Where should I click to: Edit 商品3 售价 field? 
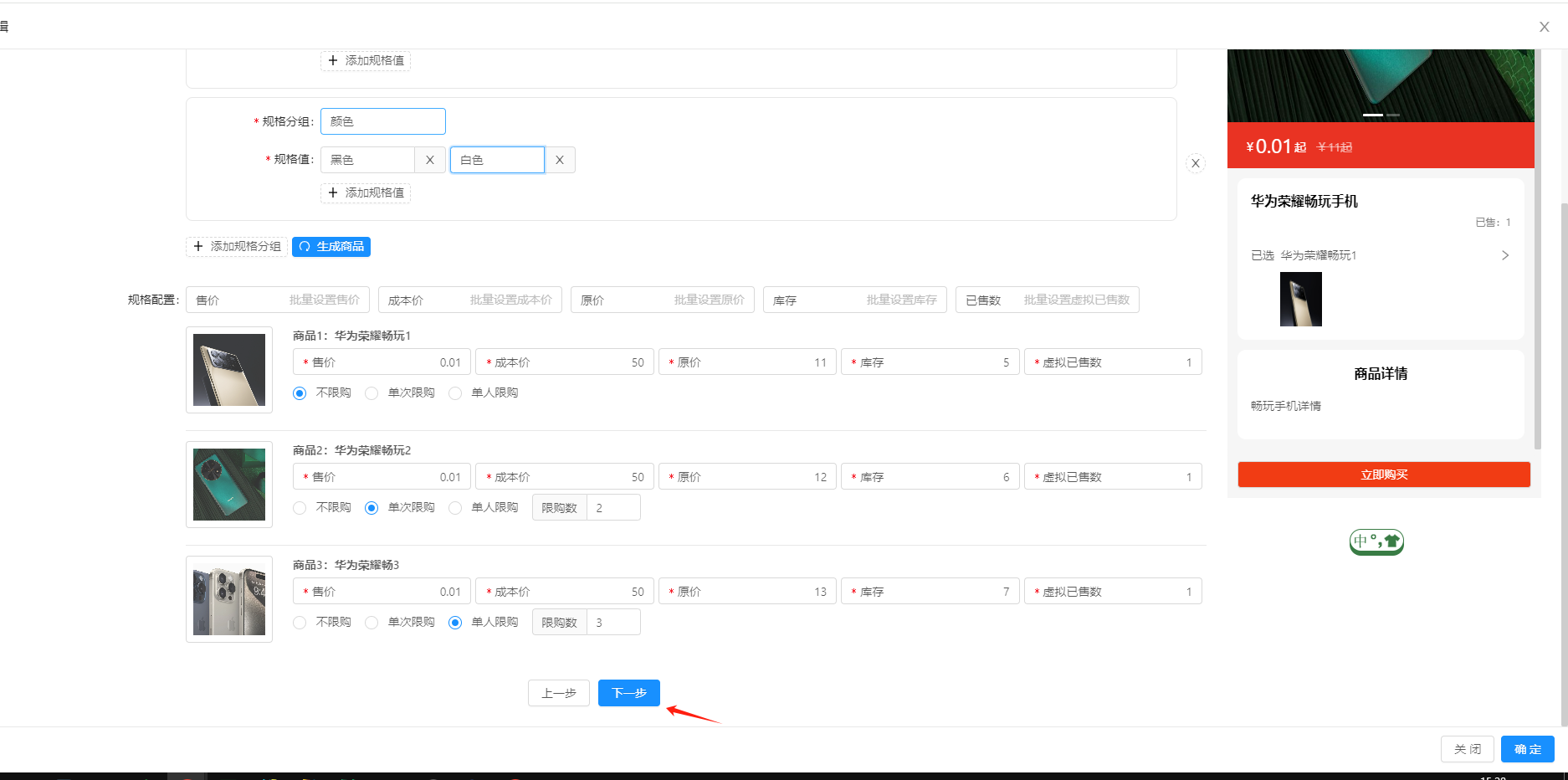pos(382,592)
